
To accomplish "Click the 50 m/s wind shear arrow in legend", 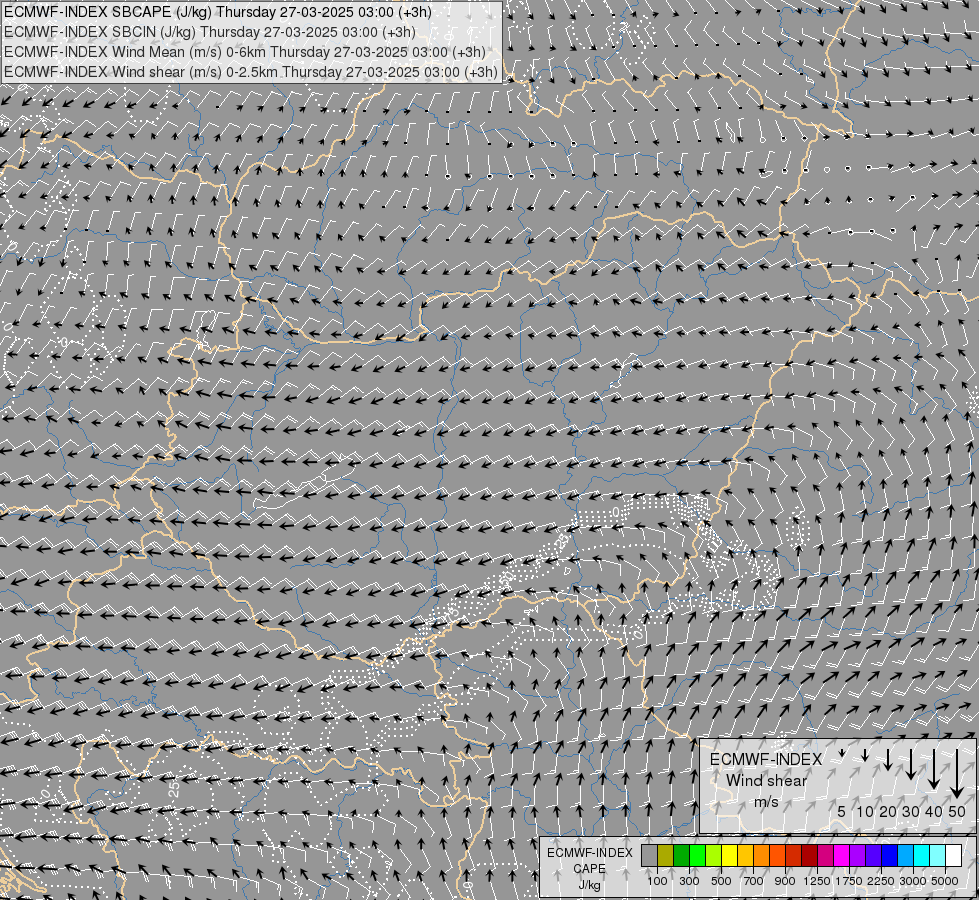I will point(957,774).
